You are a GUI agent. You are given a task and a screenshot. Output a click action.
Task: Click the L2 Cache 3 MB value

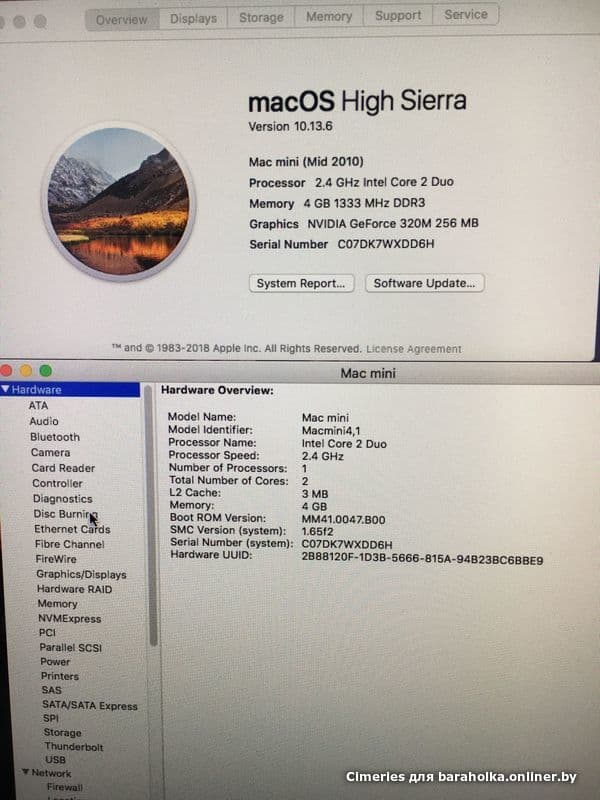point(315,494)
